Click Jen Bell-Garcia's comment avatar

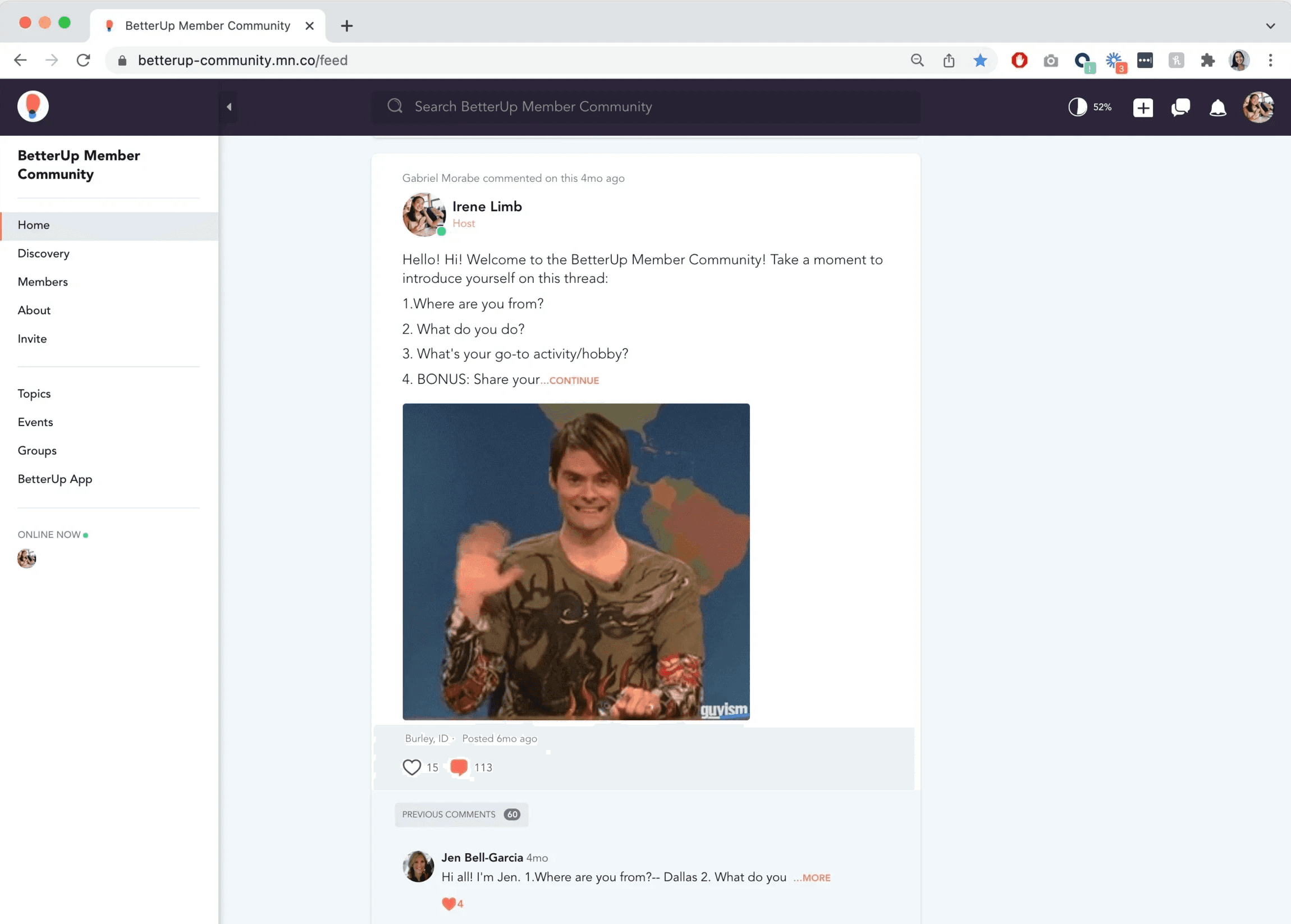(418, 867)
